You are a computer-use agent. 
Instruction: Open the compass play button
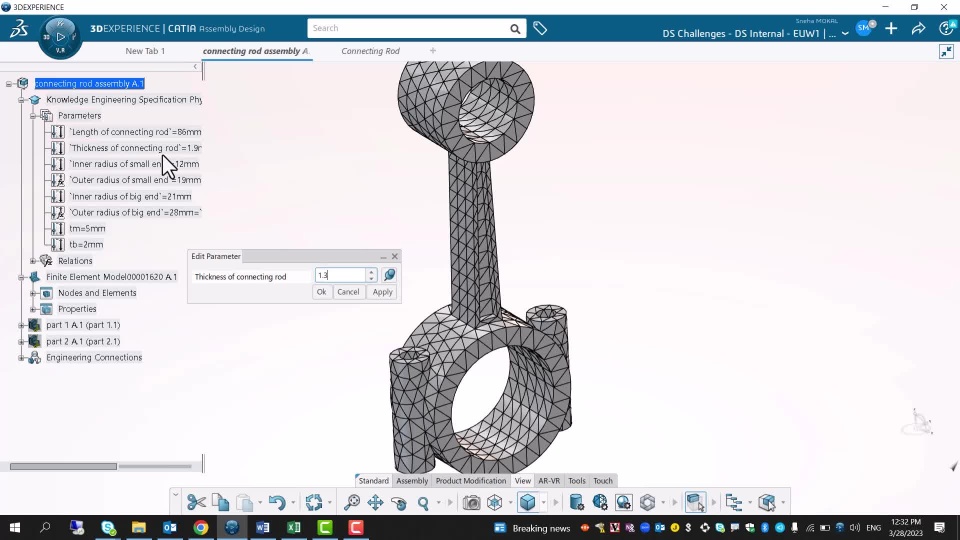60,37
